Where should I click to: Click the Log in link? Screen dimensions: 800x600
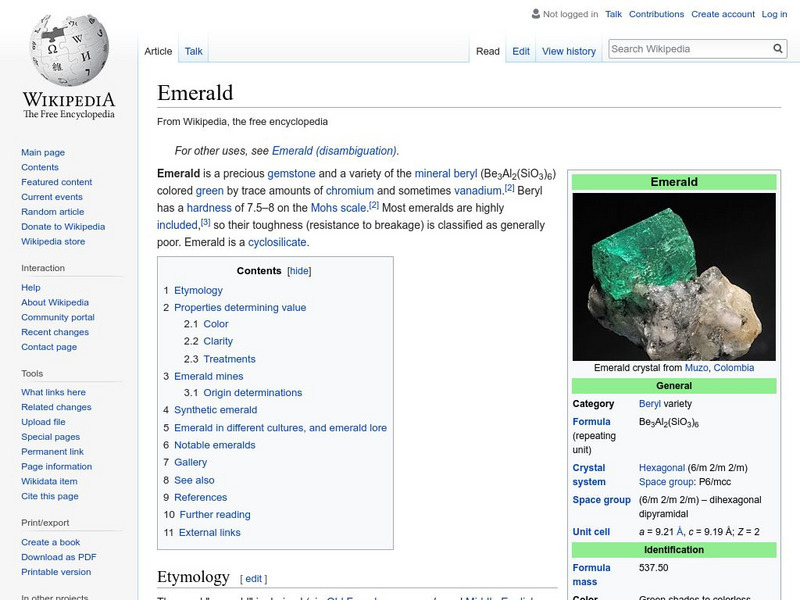[774, 14]
